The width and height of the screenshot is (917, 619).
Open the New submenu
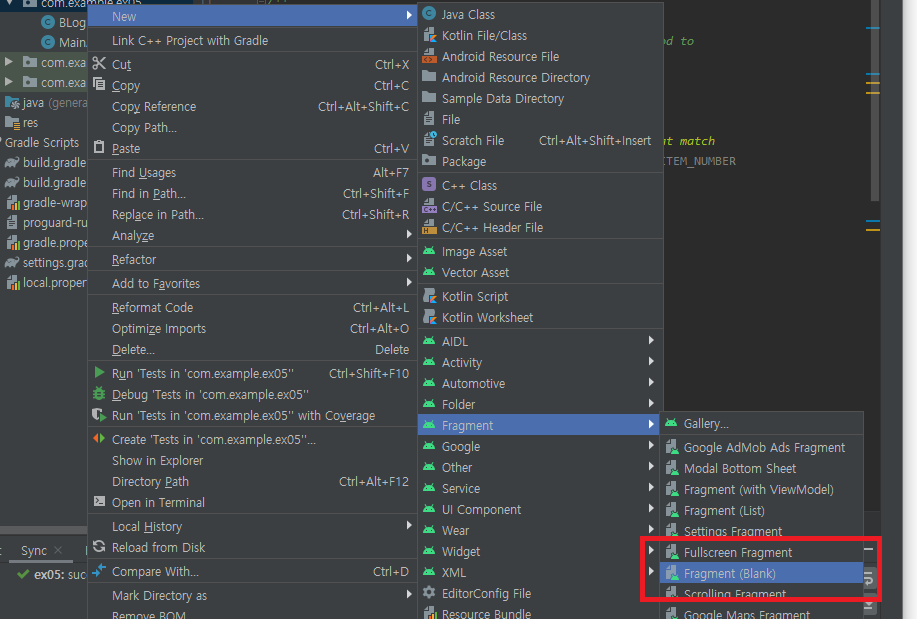pyautogui.click(x=252, y=16)
